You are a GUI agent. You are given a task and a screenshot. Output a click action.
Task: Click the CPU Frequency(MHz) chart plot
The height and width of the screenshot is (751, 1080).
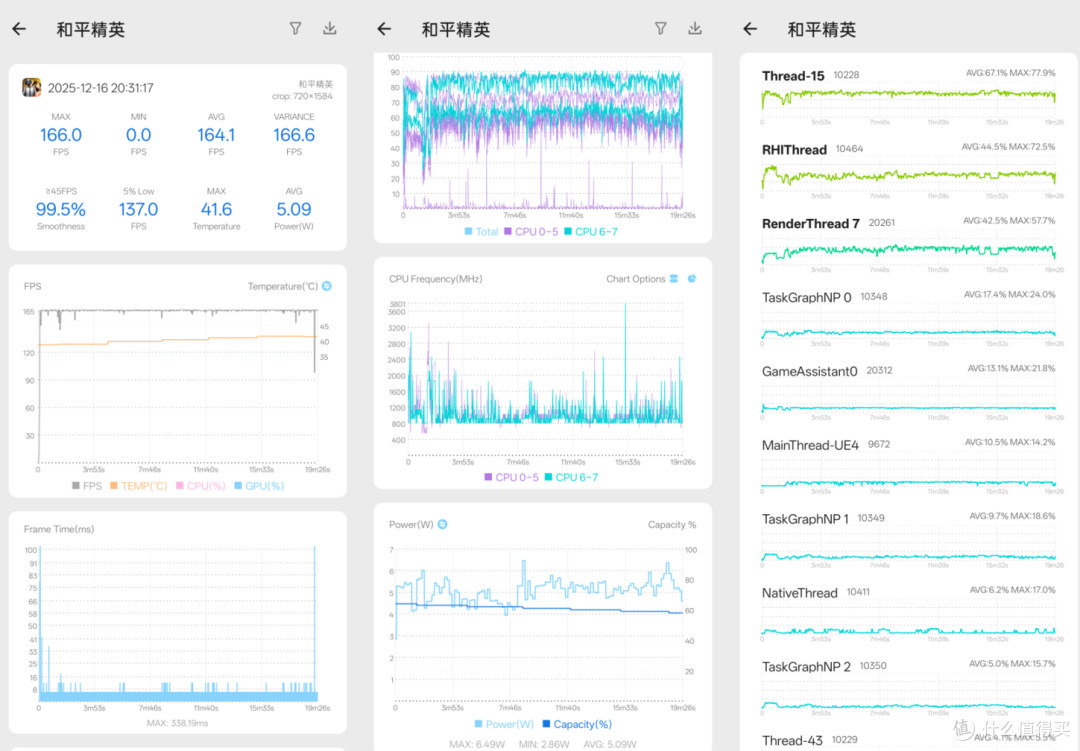[546, 379]
